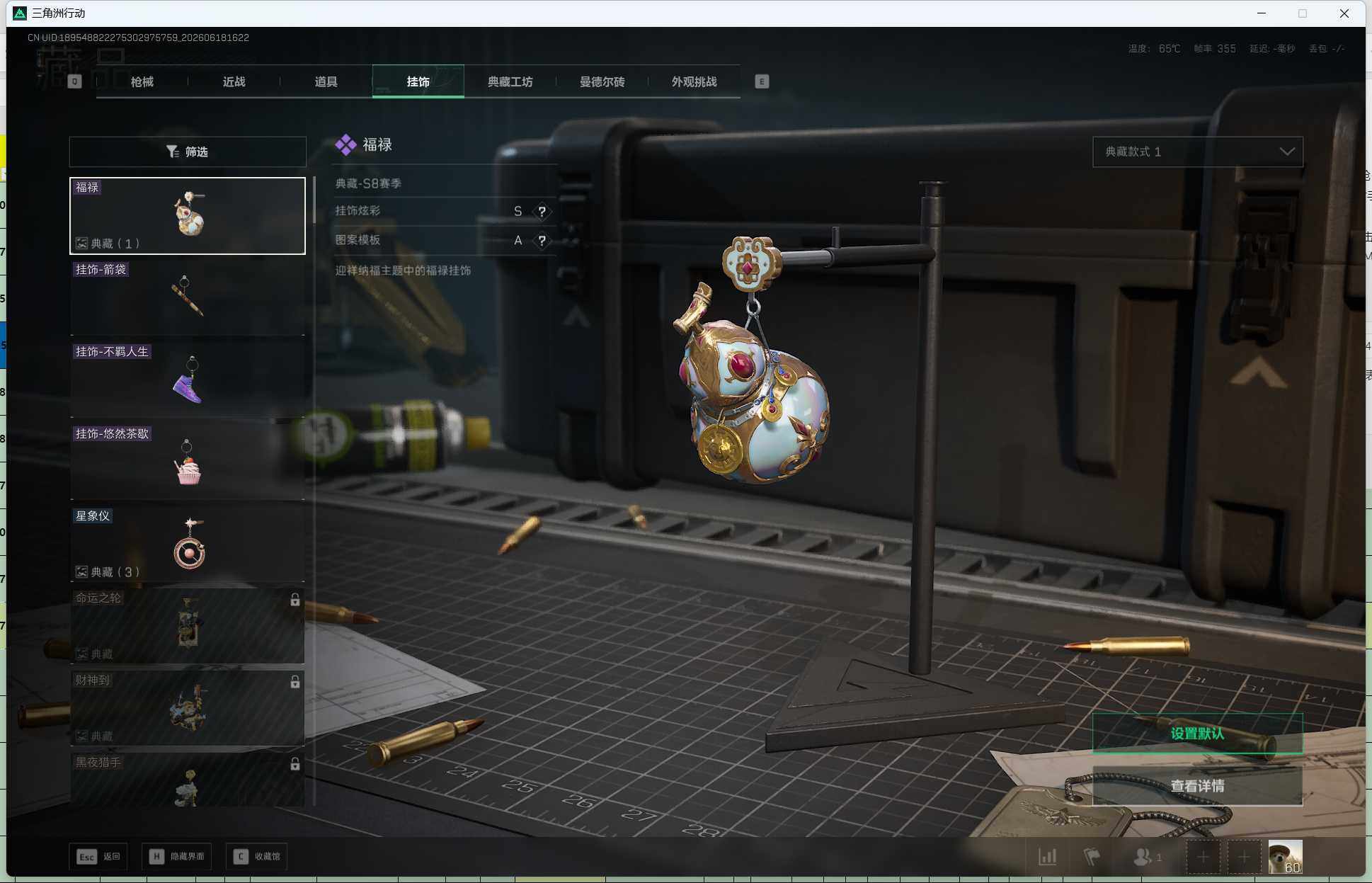
Task: Switch to the 外观挑战 tab
Action: 694,81
